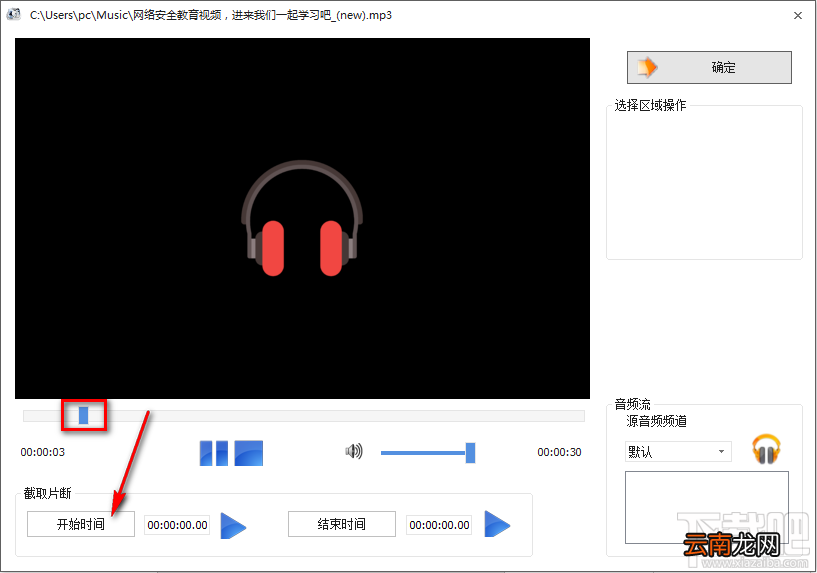
Task: Click the orange headphones audio icon
Action: coord(766,450)
